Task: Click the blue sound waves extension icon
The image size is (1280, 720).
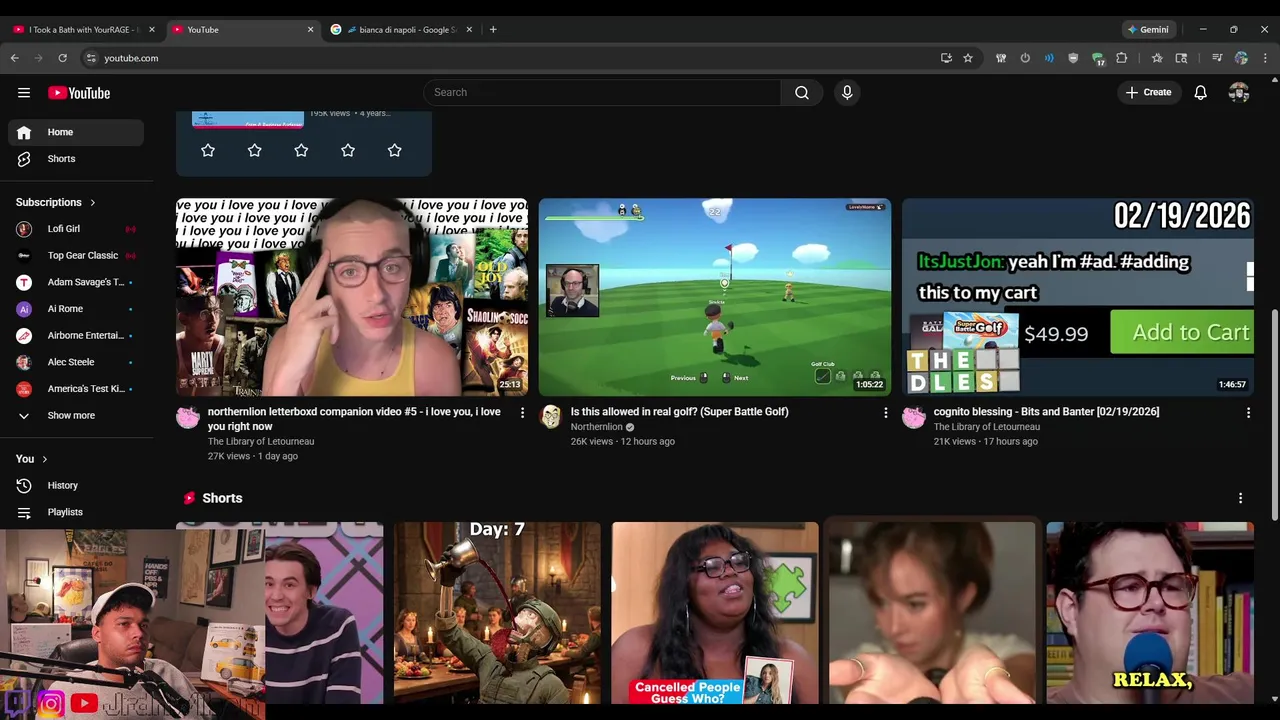Action: (1049, 58)
